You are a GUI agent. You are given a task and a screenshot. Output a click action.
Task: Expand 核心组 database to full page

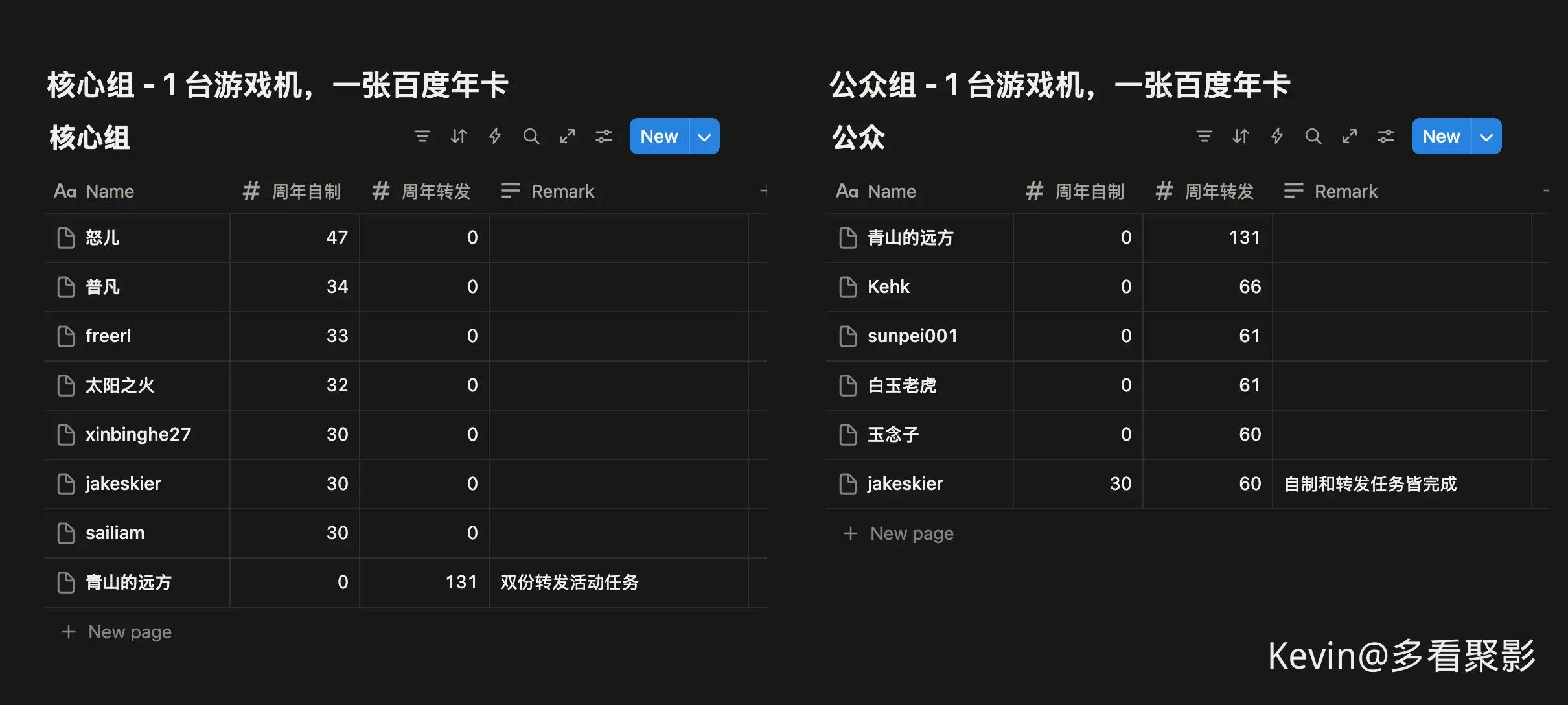pos(568,136)
